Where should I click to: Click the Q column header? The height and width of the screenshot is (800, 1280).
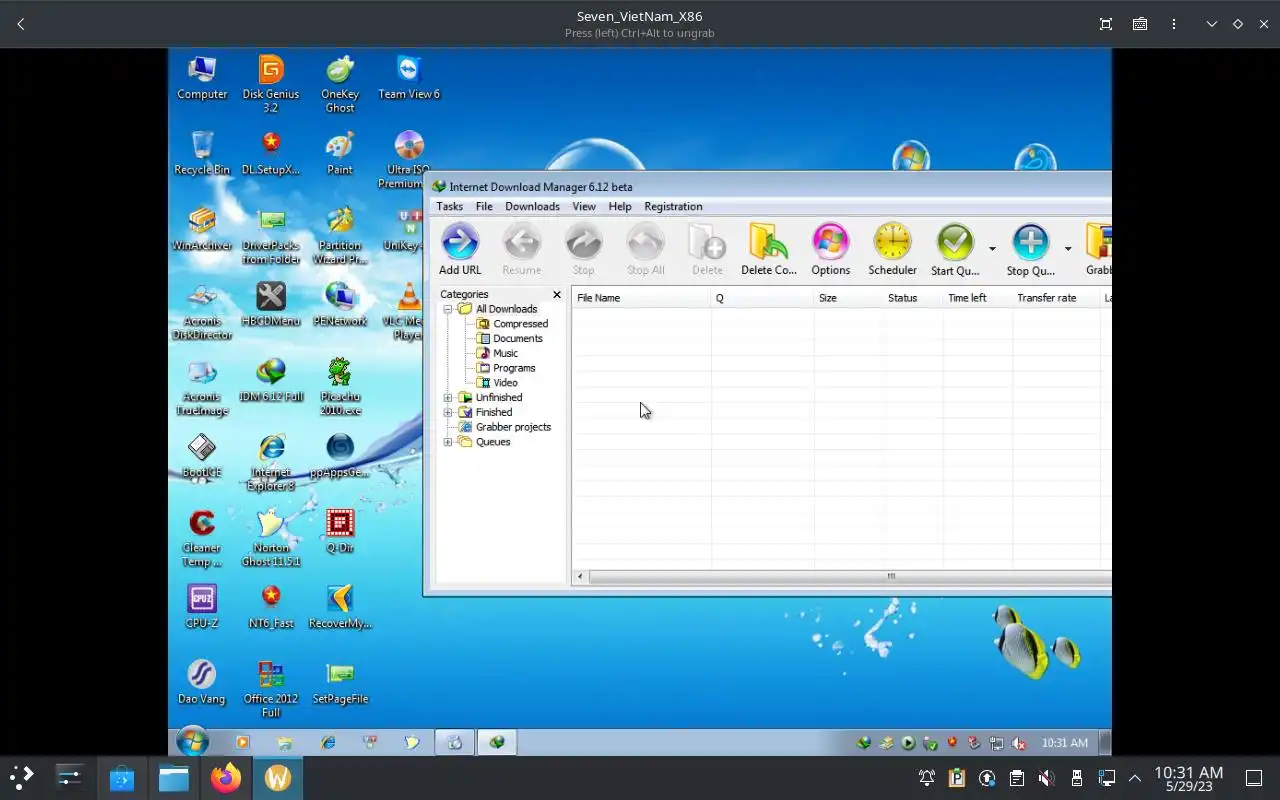coord(762,298)
